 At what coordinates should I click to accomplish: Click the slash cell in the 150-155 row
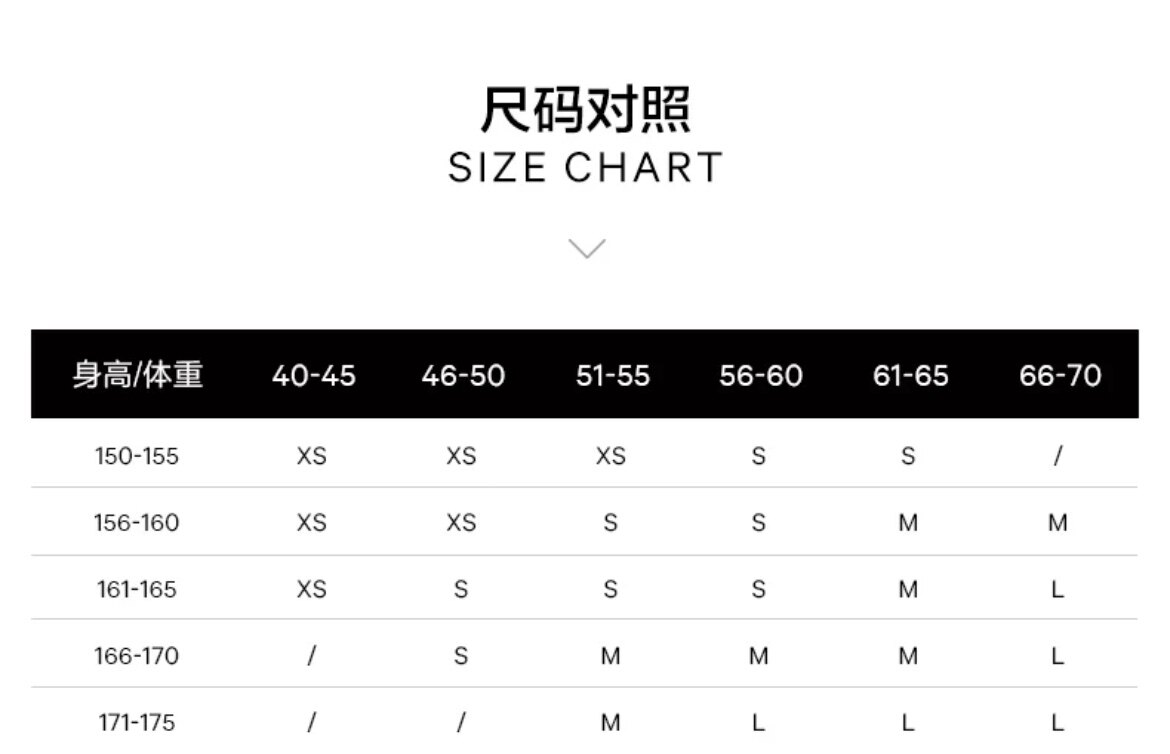click(1058, 456)
